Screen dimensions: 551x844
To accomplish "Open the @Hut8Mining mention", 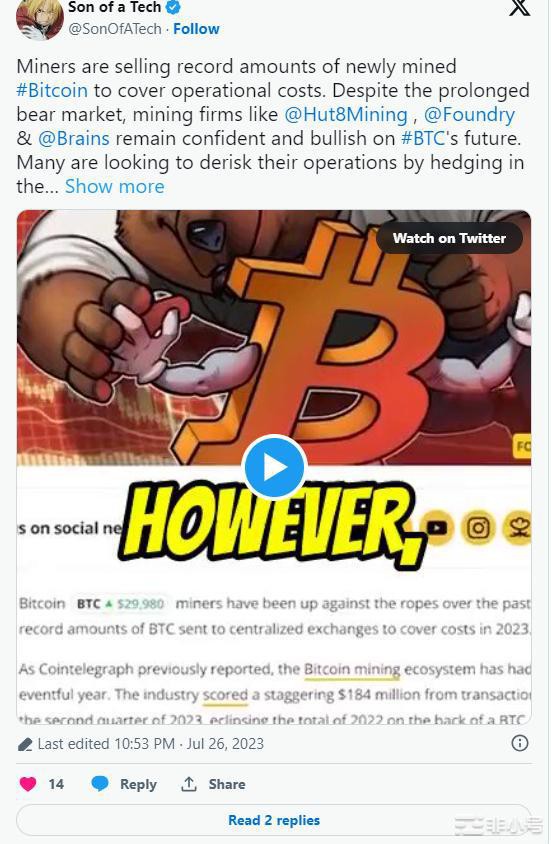I will click(x=345, y=115).
